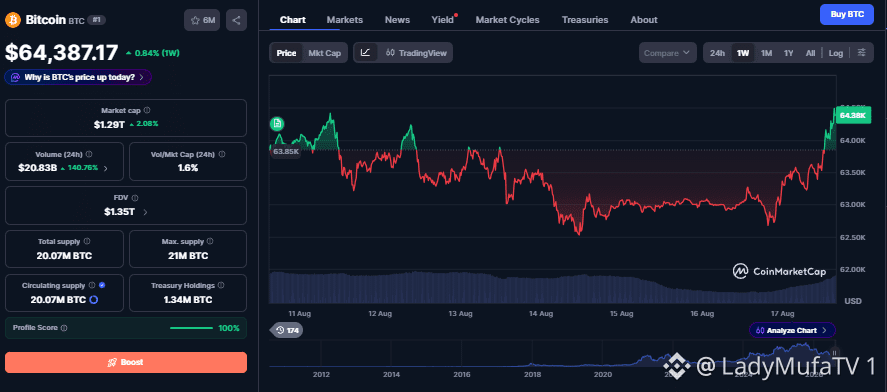This screenshot has width=887, height=392.
Task: Add Bitcoin to watchlist with star button
Action: click(202, 20)
